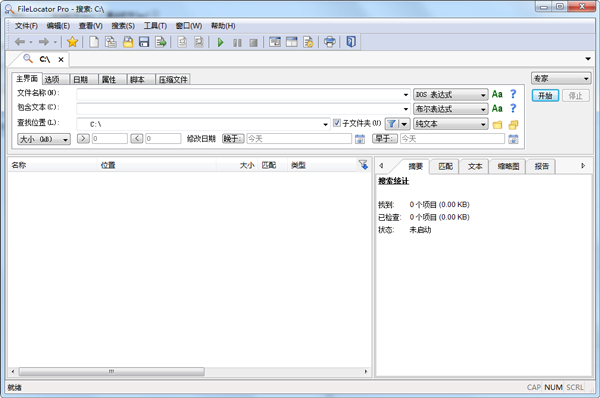Open containing text help question mark

(513, 109)
